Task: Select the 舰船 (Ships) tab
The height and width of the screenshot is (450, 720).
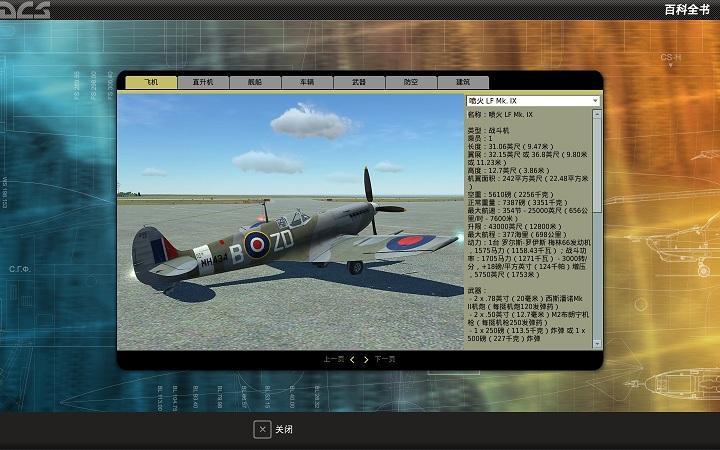Action: point(255,82)
